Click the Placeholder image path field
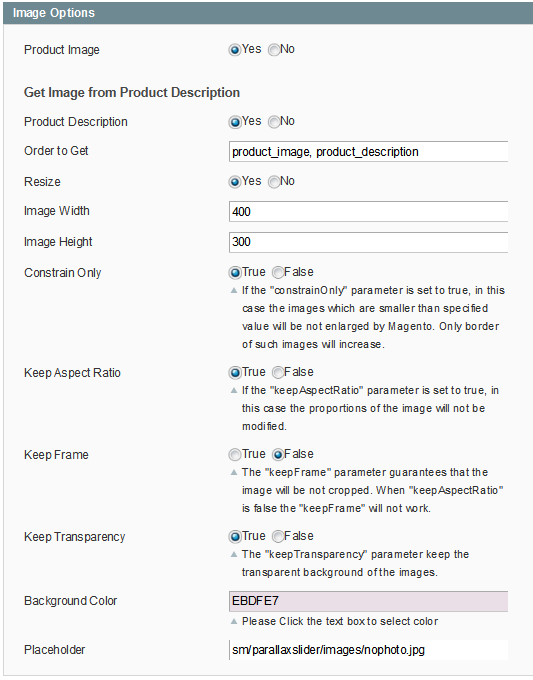 (x=368, y=650)
